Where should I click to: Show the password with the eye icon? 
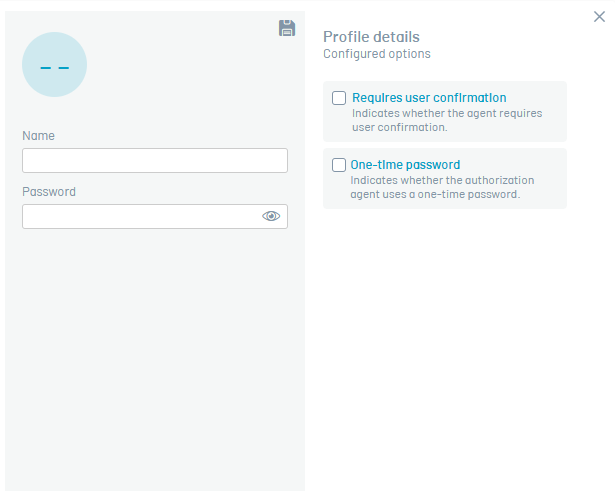(271, 216)
